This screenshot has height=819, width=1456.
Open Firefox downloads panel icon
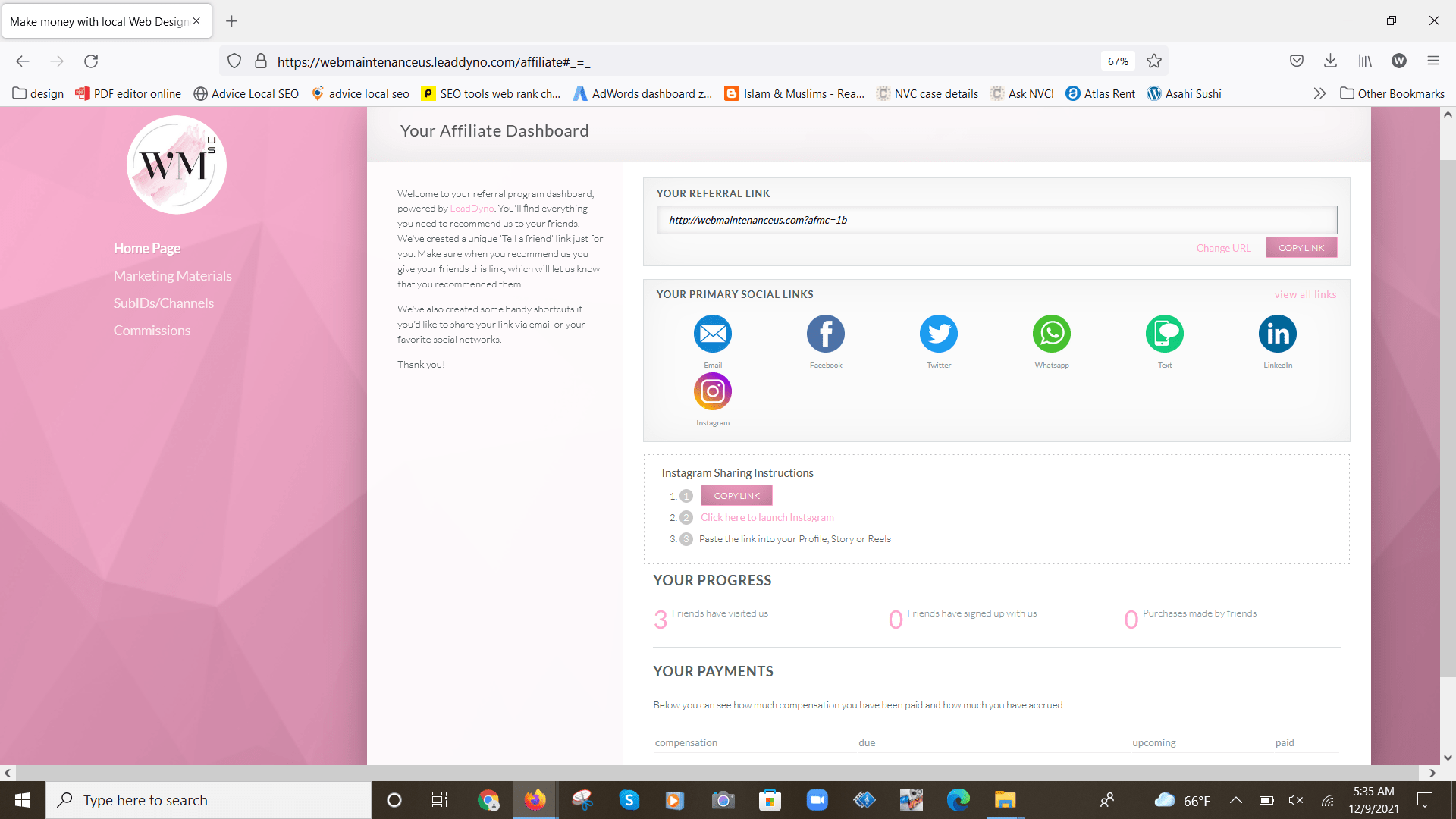tap(1330, 61)
